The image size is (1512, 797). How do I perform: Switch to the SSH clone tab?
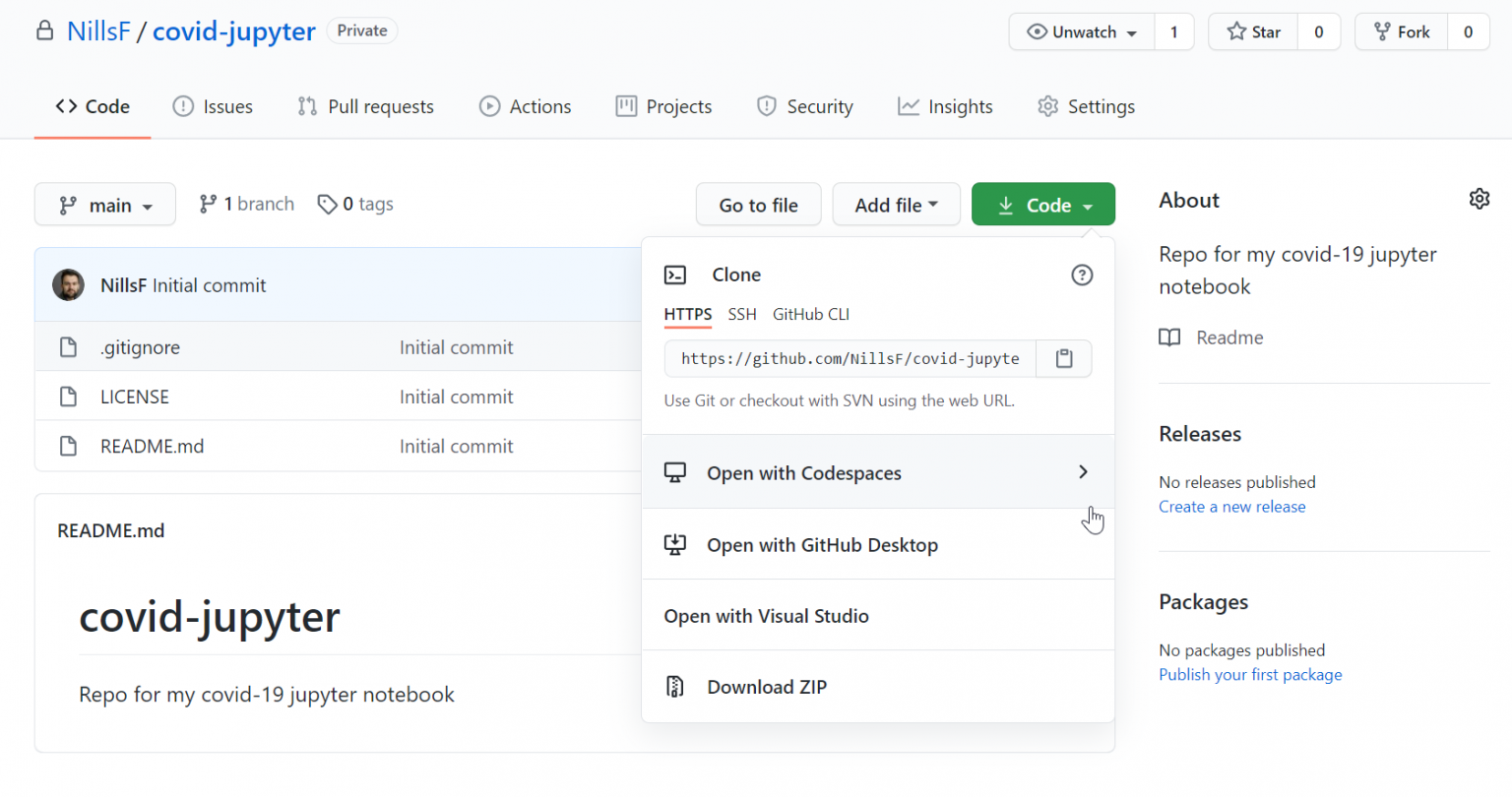pos(742,314)
